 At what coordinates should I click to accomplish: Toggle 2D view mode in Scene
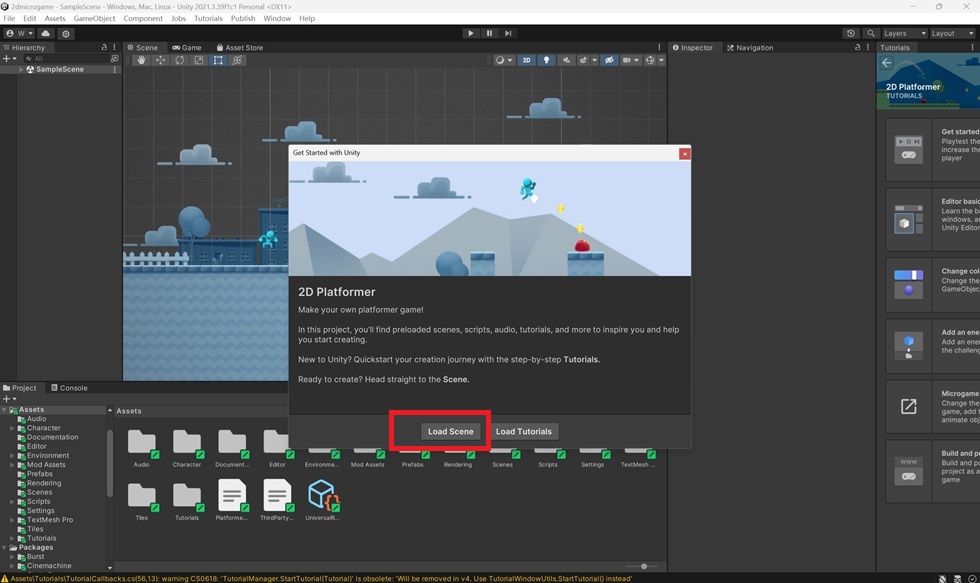coord(526,60)
